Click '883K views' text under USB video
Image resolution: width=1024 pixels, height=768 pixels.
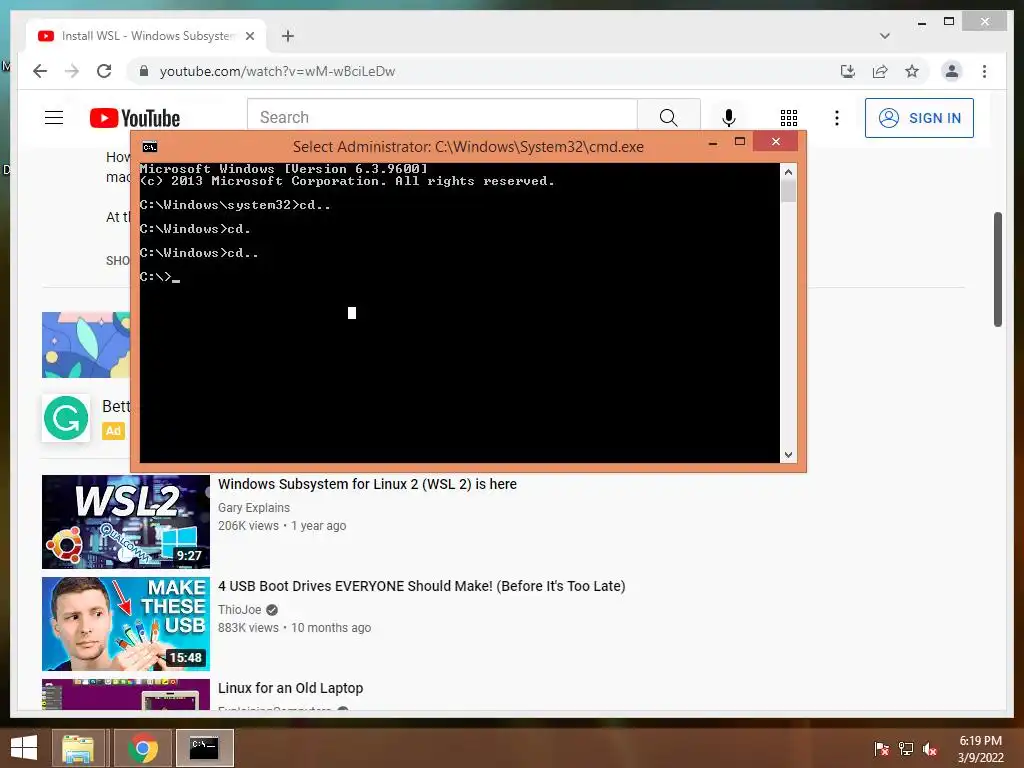248,628
